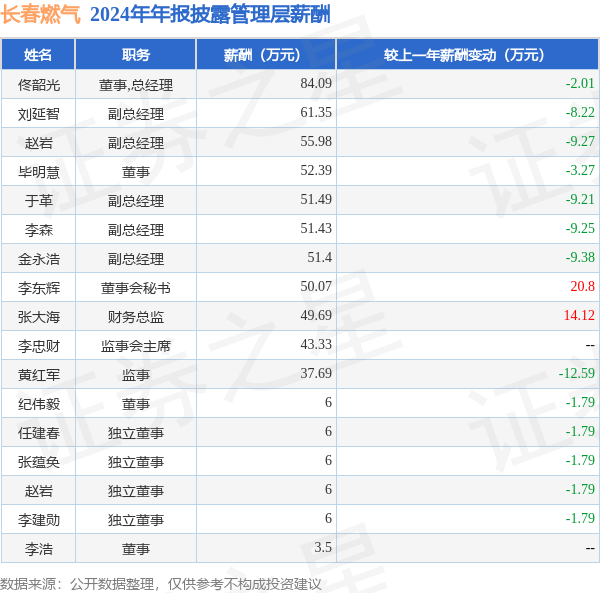Click the salary value 61.35
This screenshot has height=593, width=600.
316,112
